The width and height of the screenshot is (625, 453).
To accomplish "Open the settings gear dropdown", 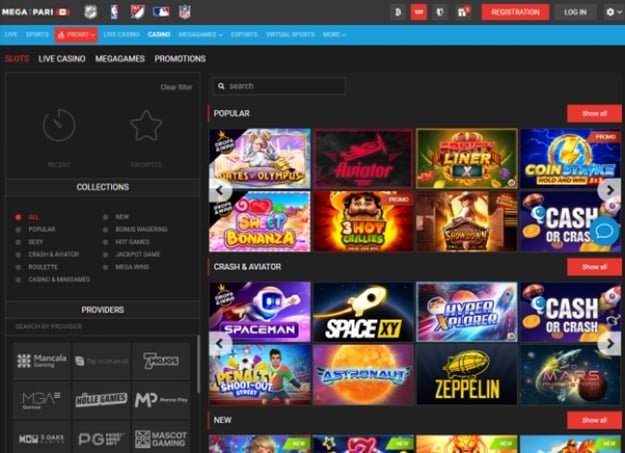I will (x=614, y=12).
